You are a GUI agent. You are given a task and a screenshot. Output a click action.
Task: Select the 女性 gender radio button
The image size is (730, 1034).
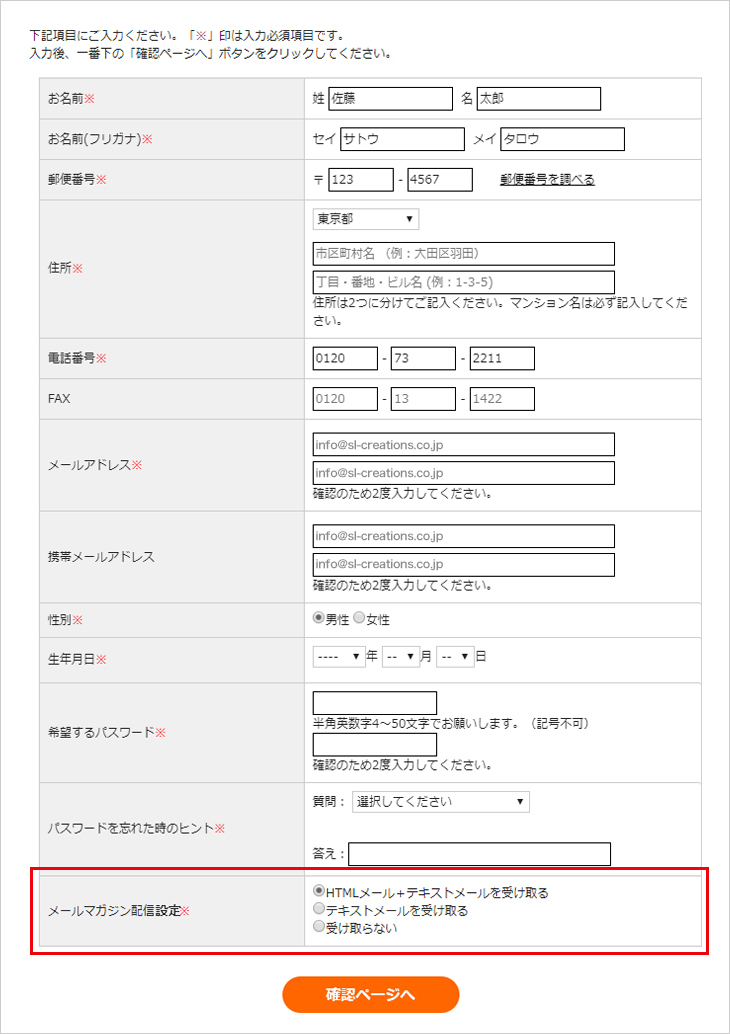(359, 619)
